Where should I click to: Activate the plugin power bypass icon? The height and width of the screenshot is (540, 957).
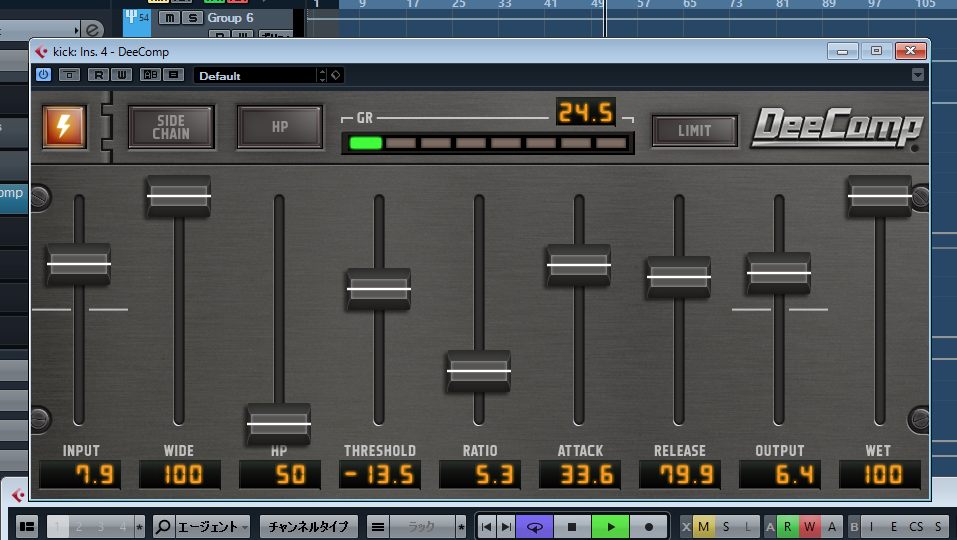[43, 75]
